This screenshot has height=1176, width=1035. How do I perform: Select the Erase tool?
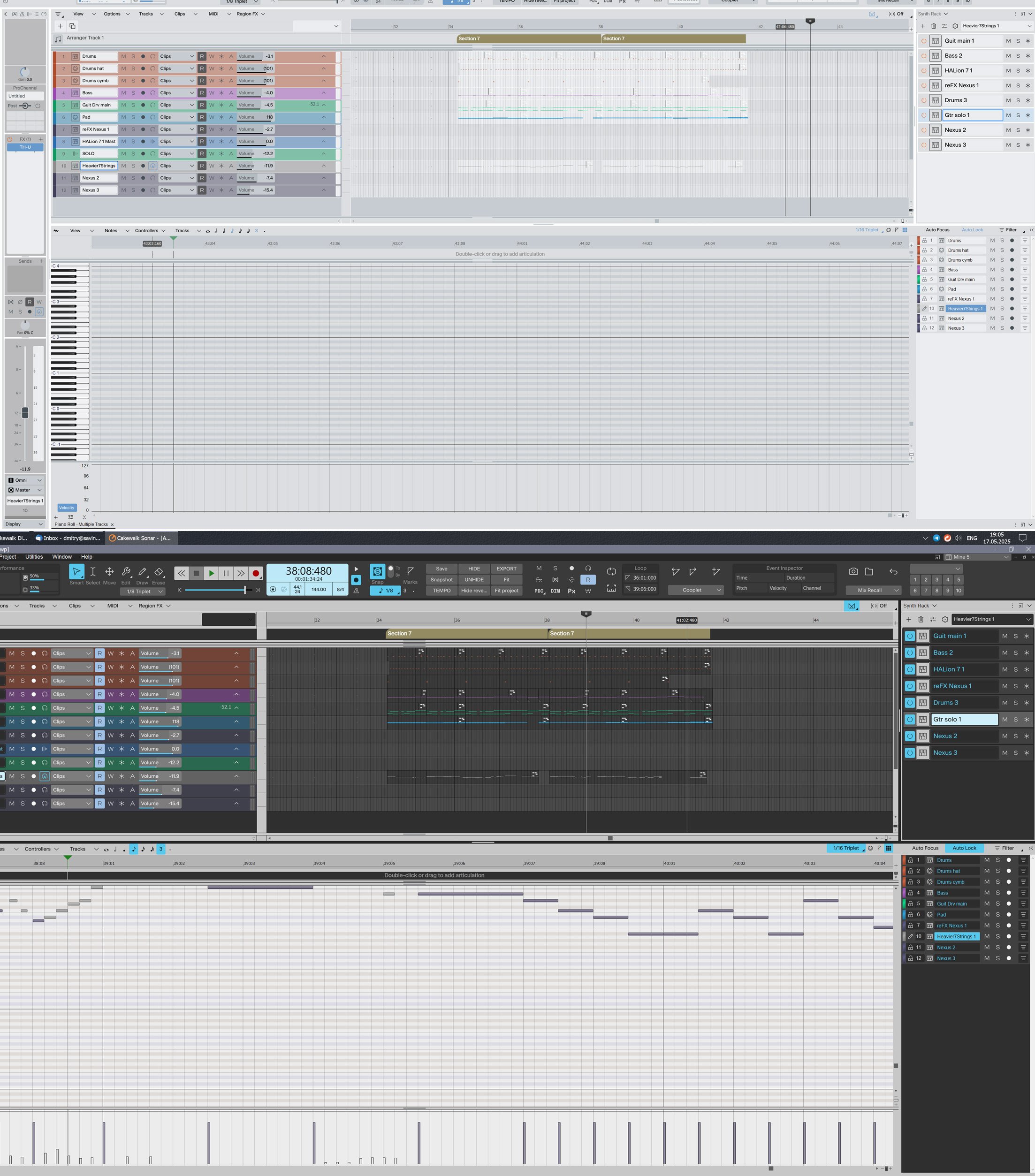[159, 572]
